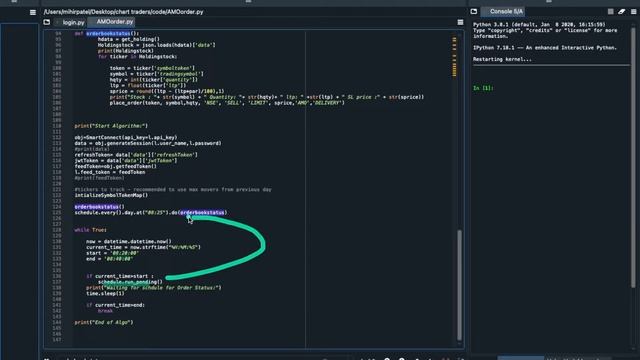Screen dimensions: 640x360
Task: Click the browse tabs icon beside login.py
Action: (47, 22)
